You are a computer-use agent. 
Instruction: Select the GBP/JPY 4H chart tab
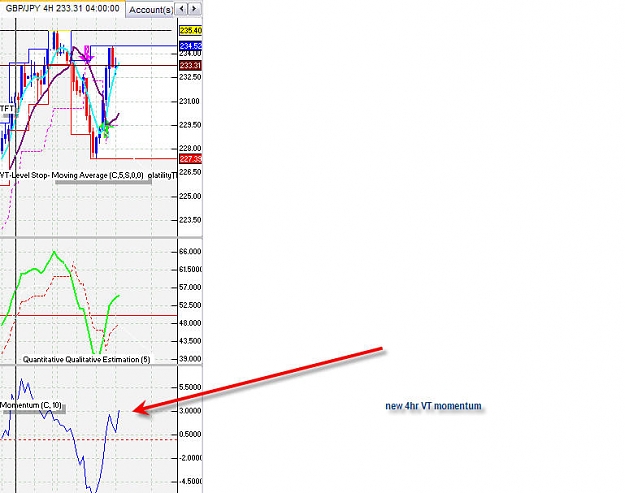(62, 8)
